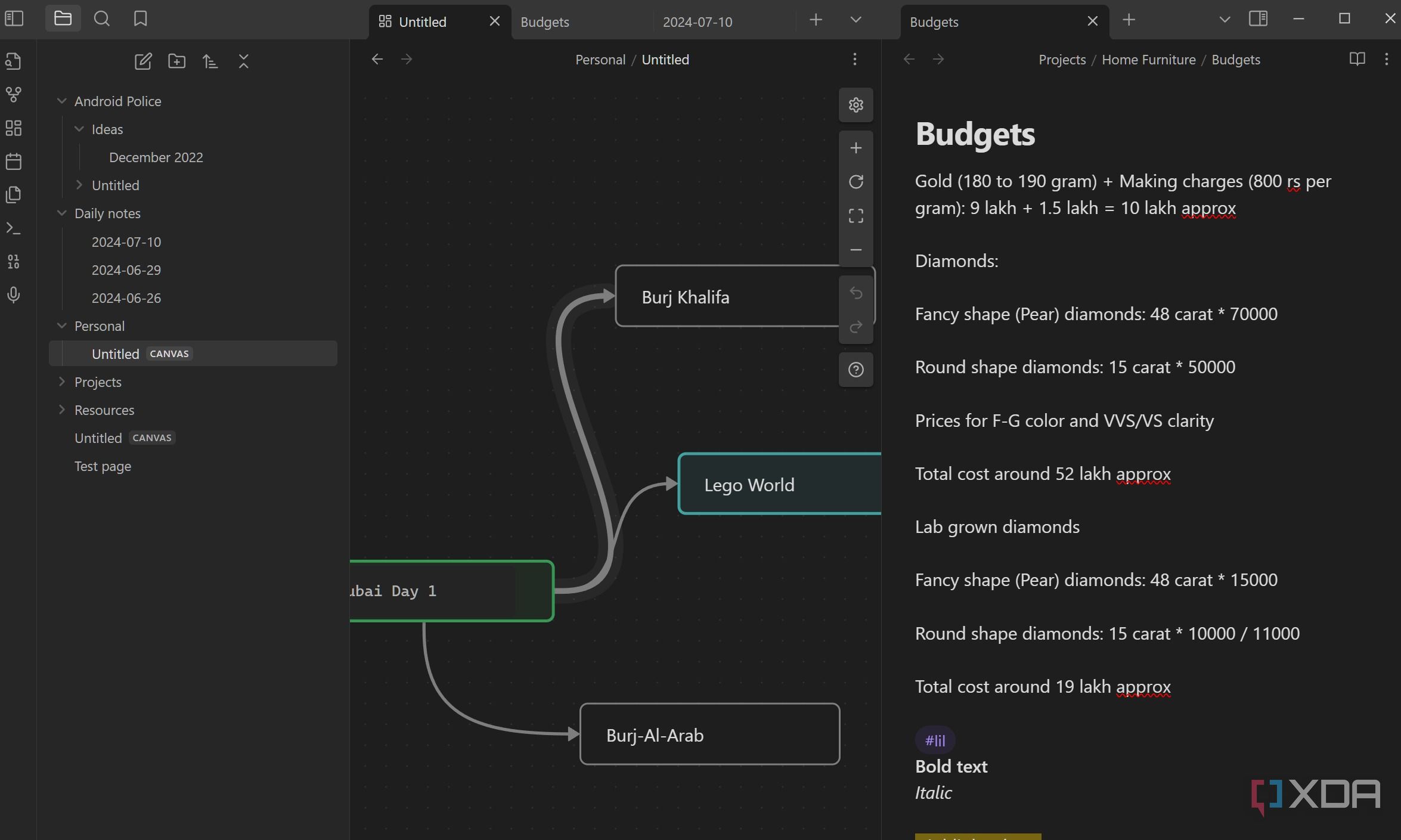Add new tab in right tab group
The height and width of the screenshot is (840, 1401).
click(x=1129, y=20)
